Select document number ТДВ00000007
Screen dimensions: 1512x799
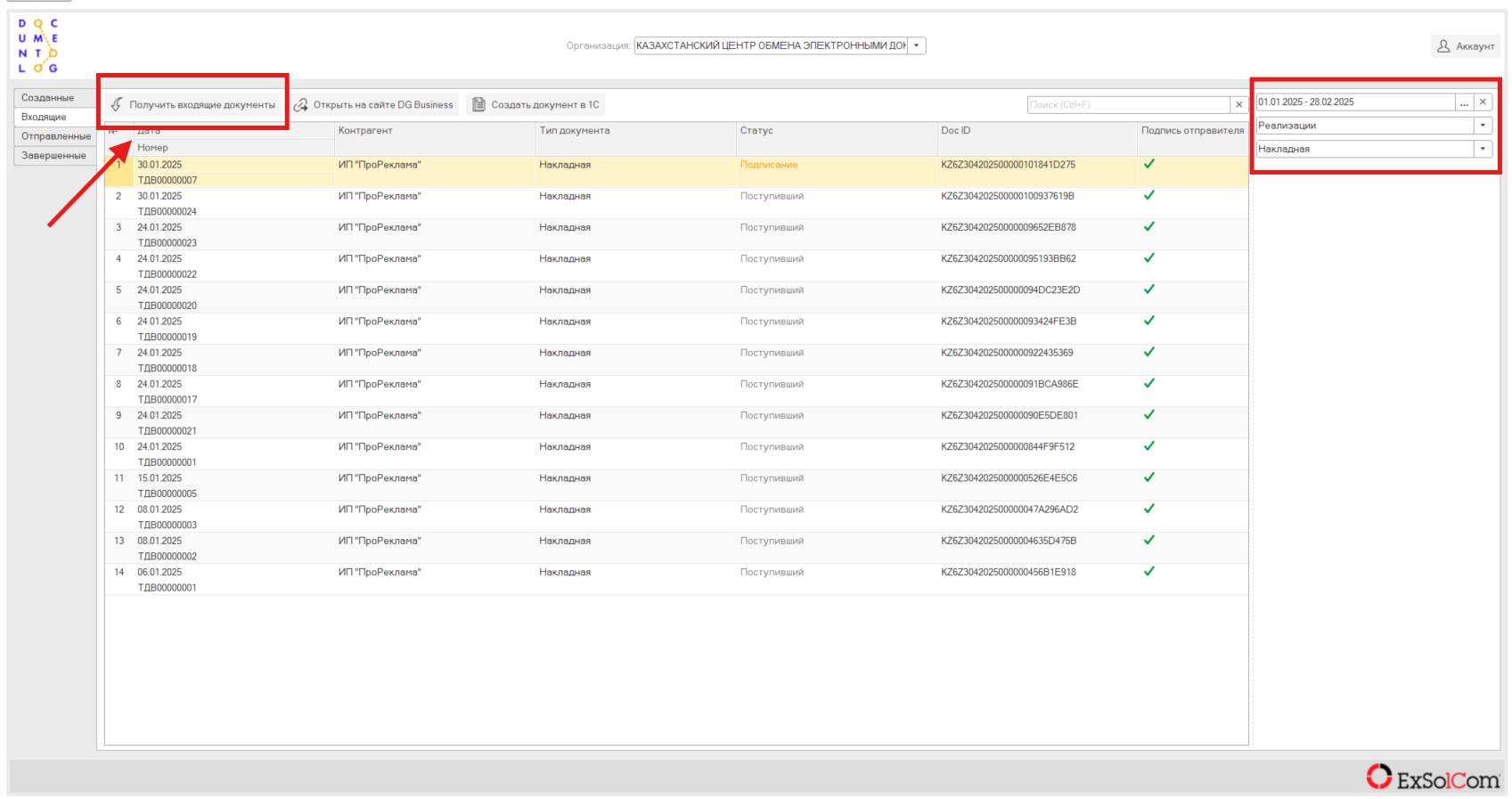click(168, 181)
